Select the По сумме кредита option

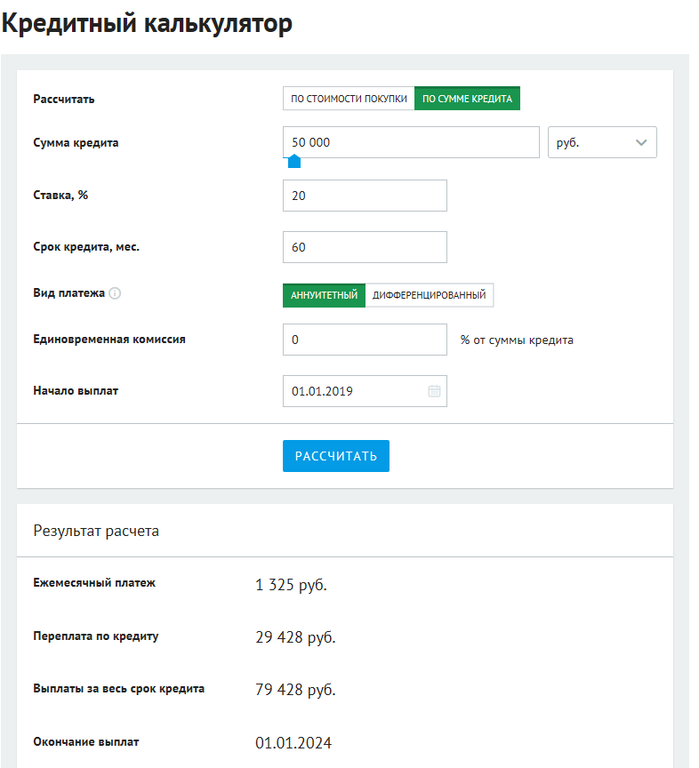(467, 99)
